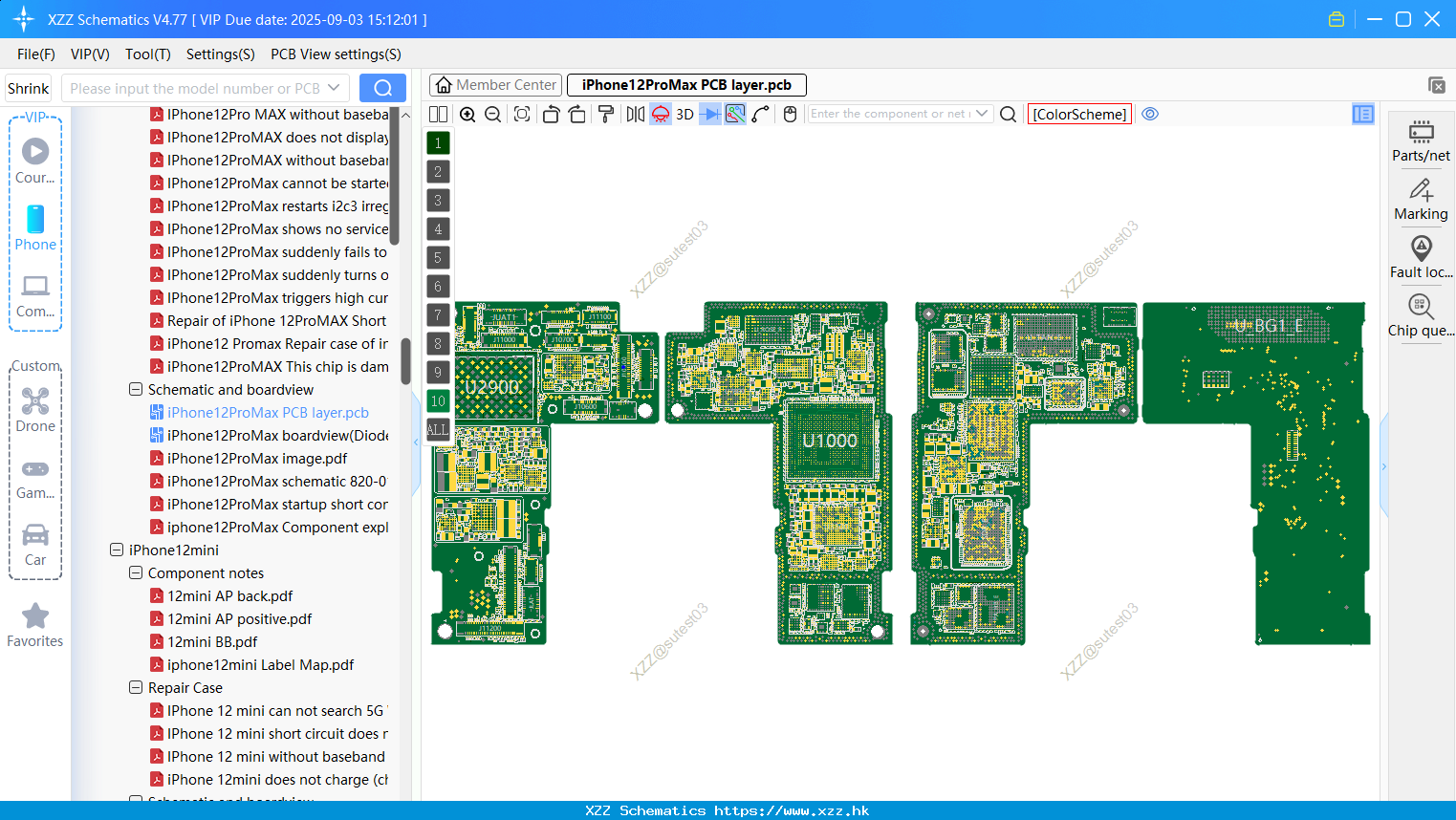Screen dimensions: 1456x820
Task: Select the paint roller highlight tool
Action: 606,114
